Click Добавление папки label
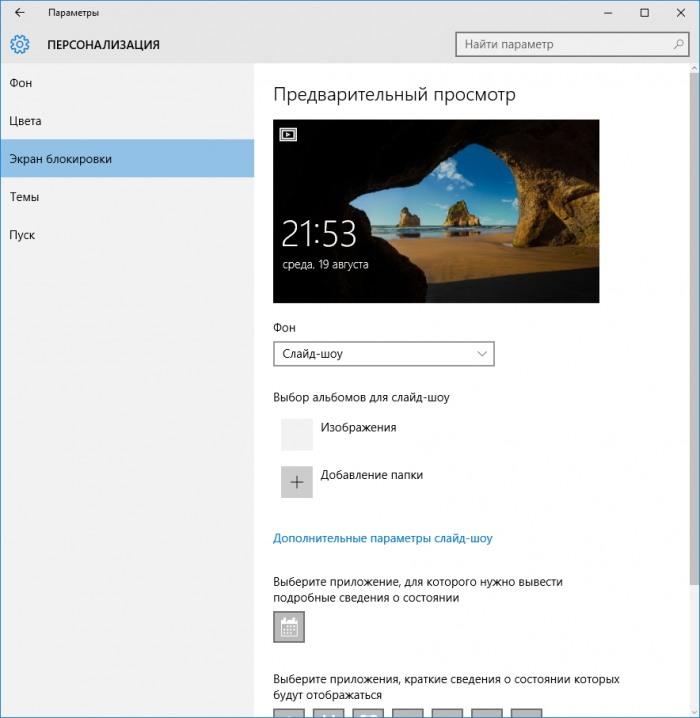The height and width of the screenshot is (718, 700). click(372, 475)
